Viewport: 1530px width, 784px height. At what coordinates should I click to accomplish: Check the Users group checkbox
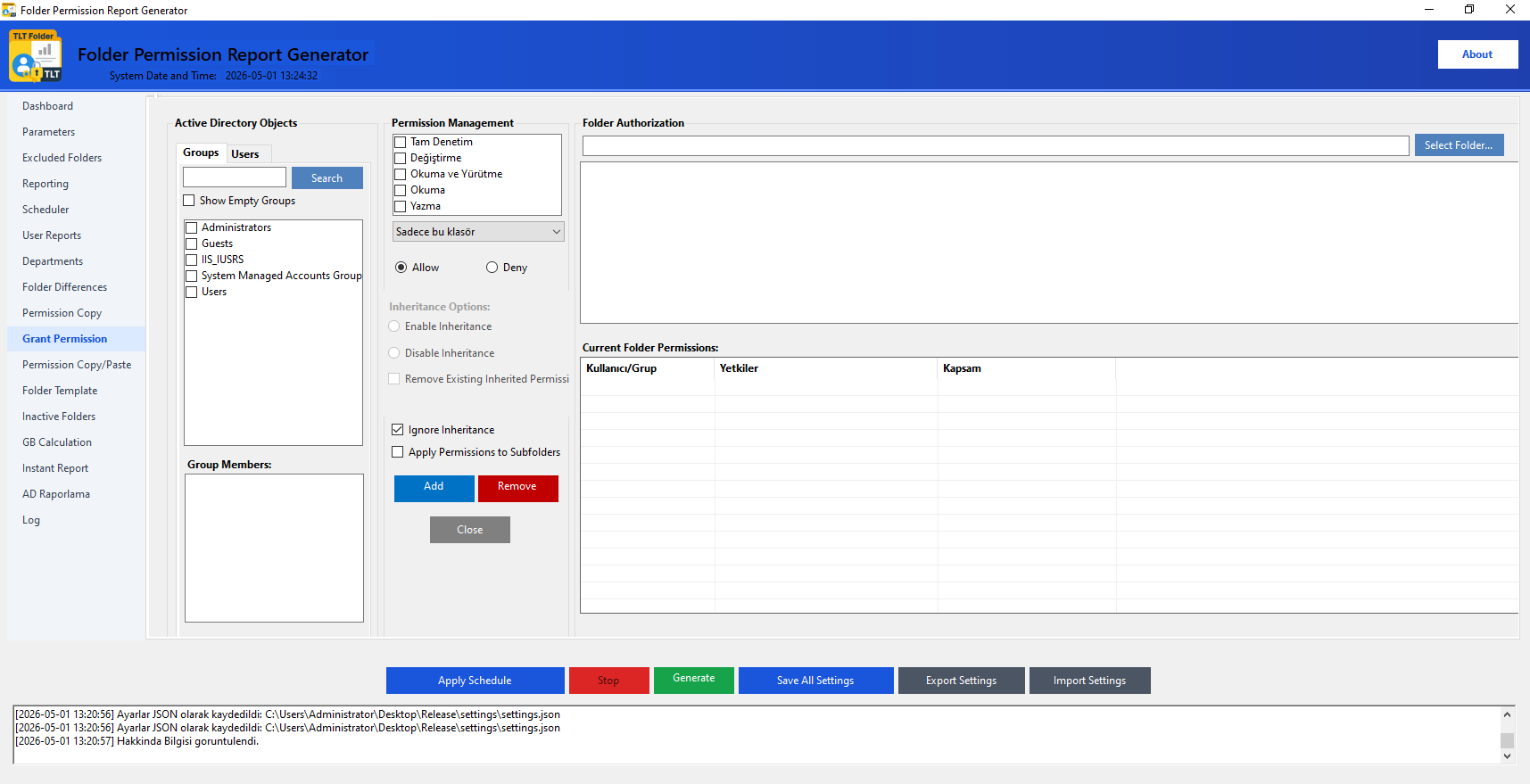[191, 292]
